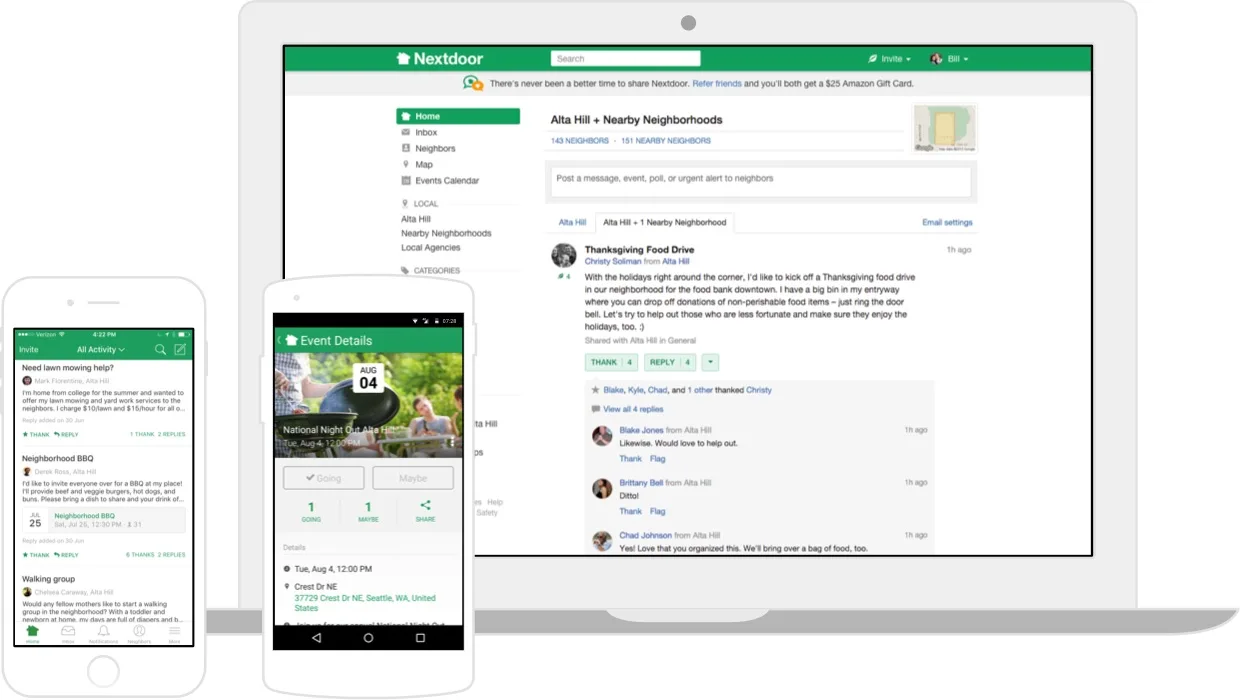This screenshot has width=1240, height=700.
Task: Click the Reply button on food drive post
Action: 669,362
